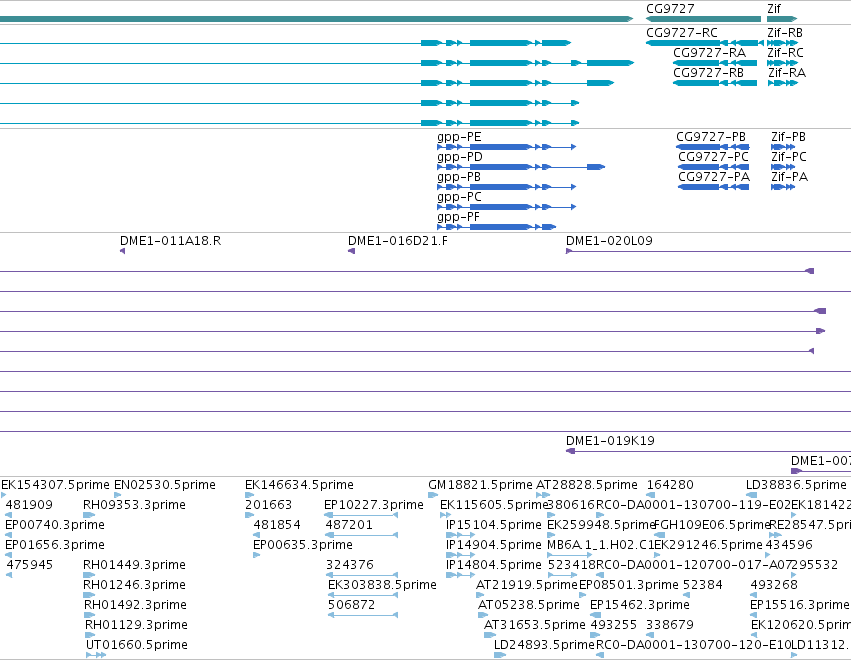Select the RH01129.3prime EST label
This screenshot has width=851, height=660.
pyautogui.click(x=136, y=625)
